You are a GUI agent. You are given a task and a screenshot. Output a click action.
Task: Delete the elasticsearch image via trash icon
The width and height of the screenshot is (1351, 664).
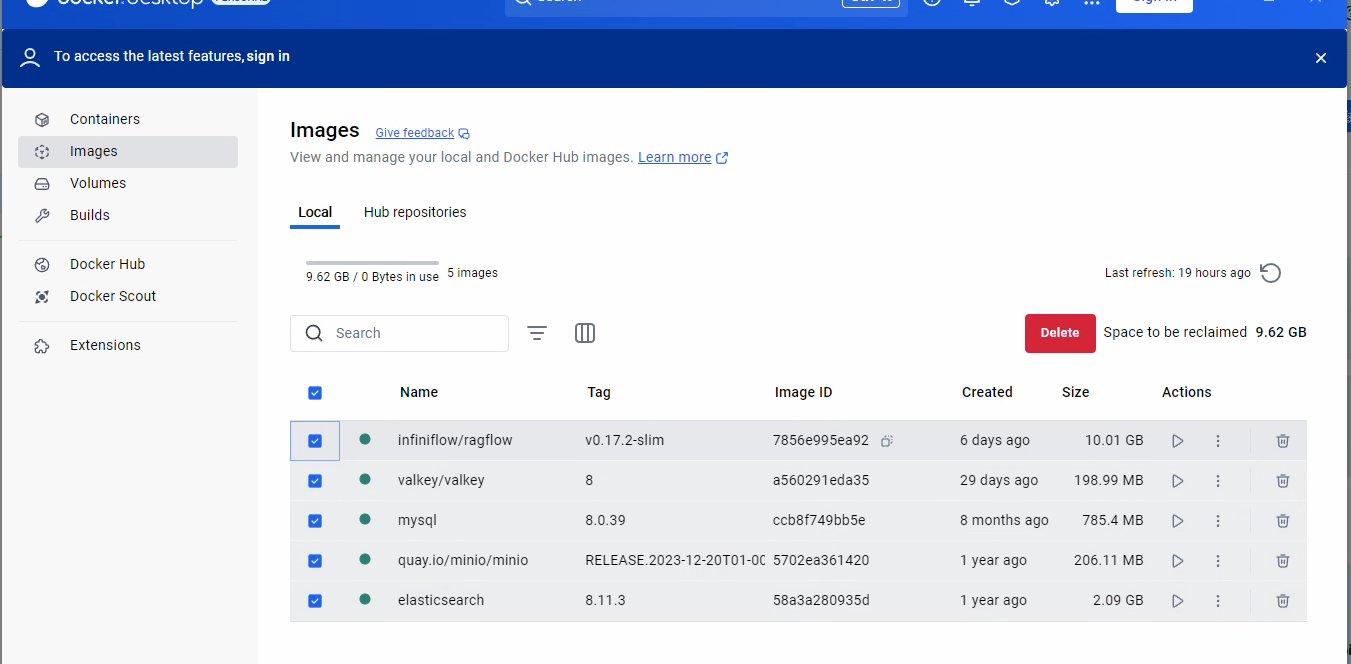[x=1283, y=601]
